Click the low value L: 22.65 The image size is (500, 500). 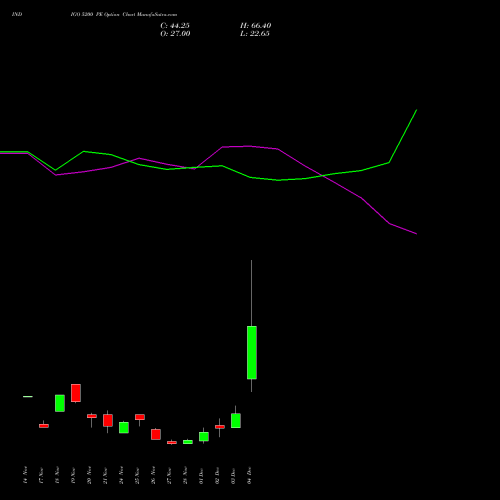click(255, 34)
